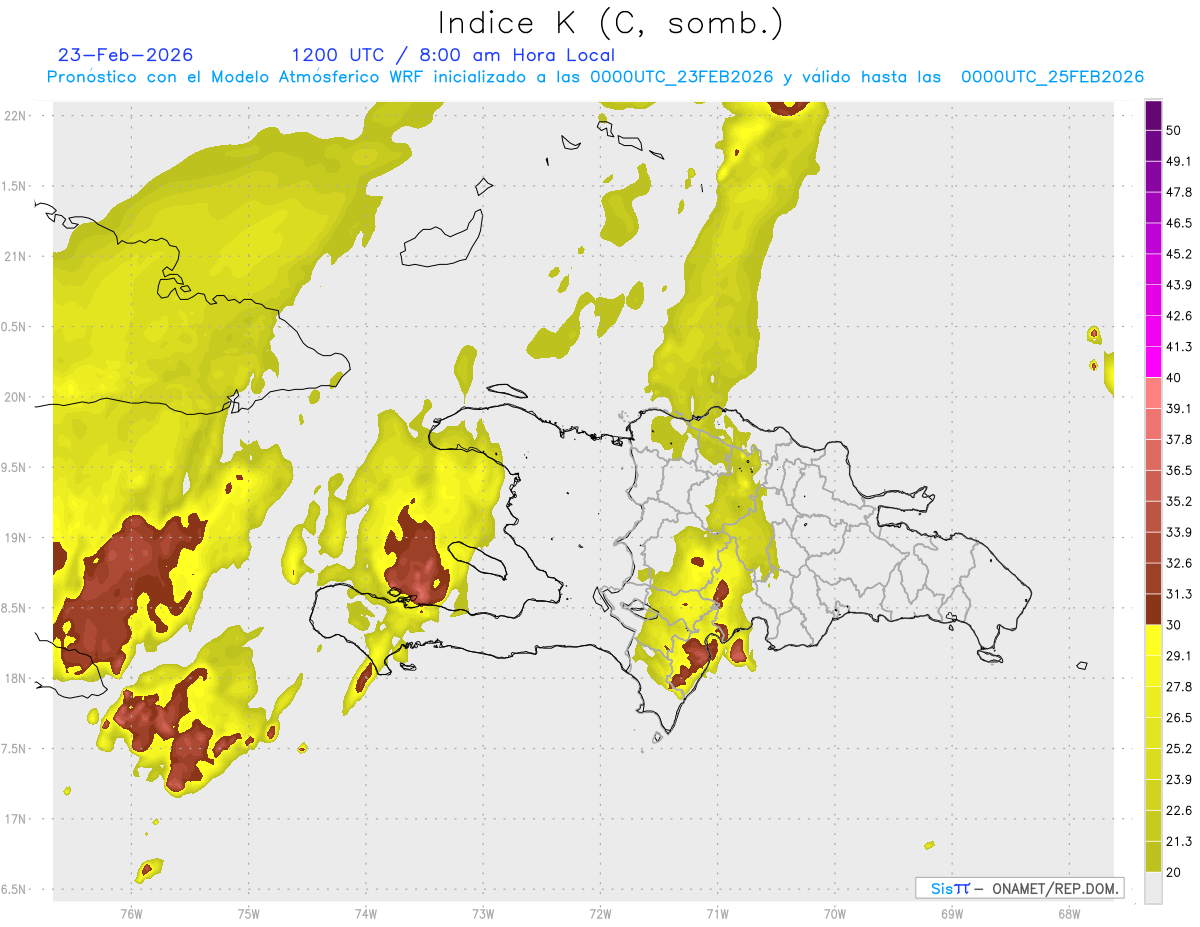The image size is (1200, 927).
Task: Pick the olive legend band between 20 and 21.3
Action: point(1153,857)
